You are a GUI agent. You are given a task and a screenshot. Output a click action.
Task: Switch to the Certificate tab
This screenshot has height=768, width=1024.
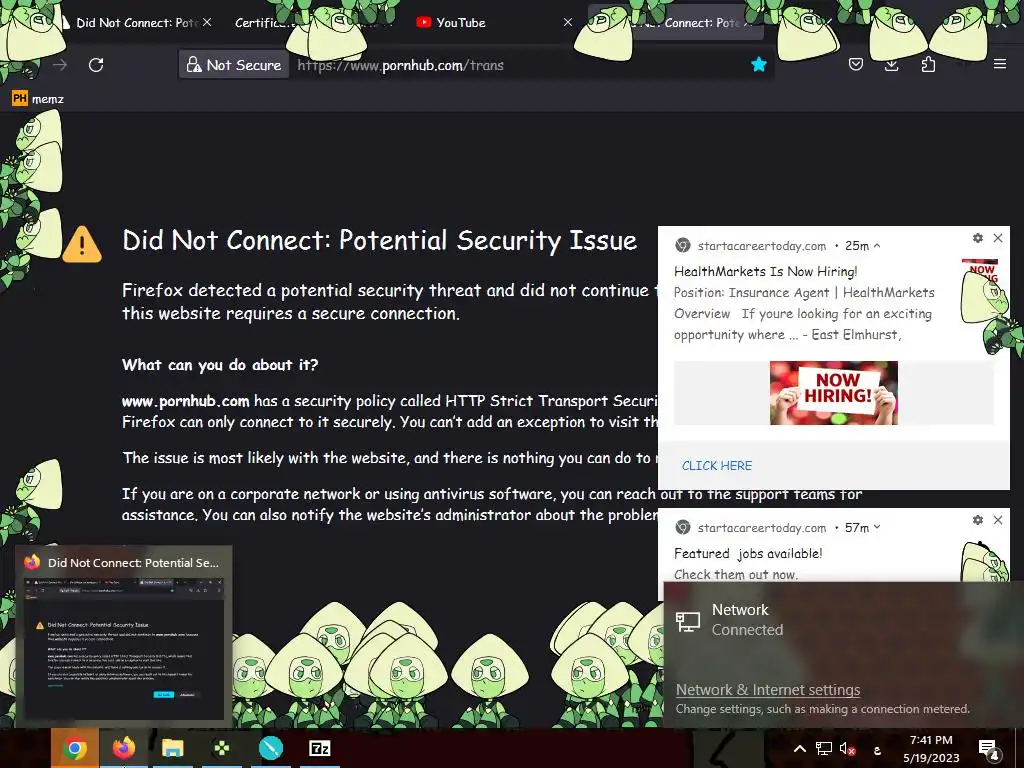click(264, 23)
